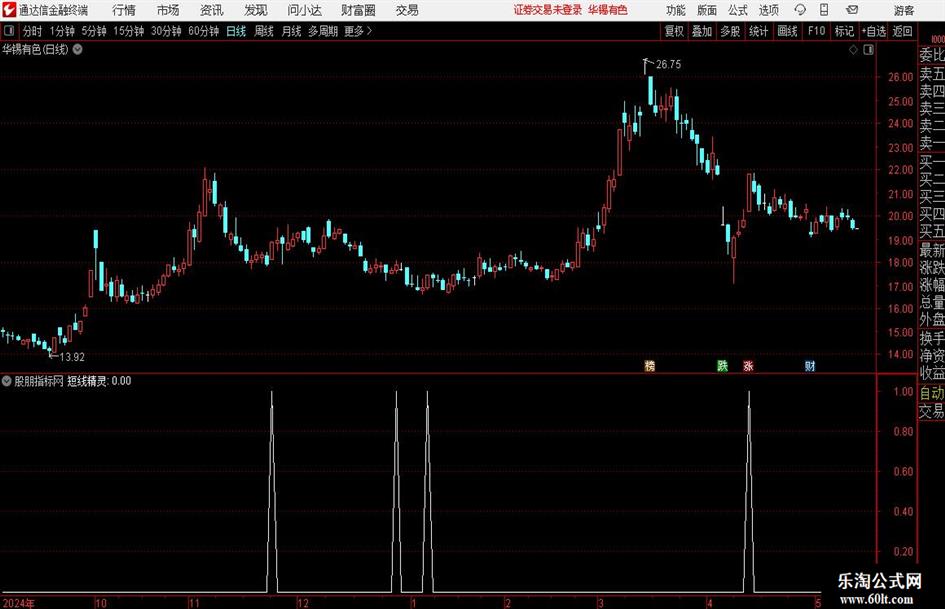Viewport: 945px width, 609px height.
Task: Click 证券交易未登录 login link
Action: (x=548, y=10)
